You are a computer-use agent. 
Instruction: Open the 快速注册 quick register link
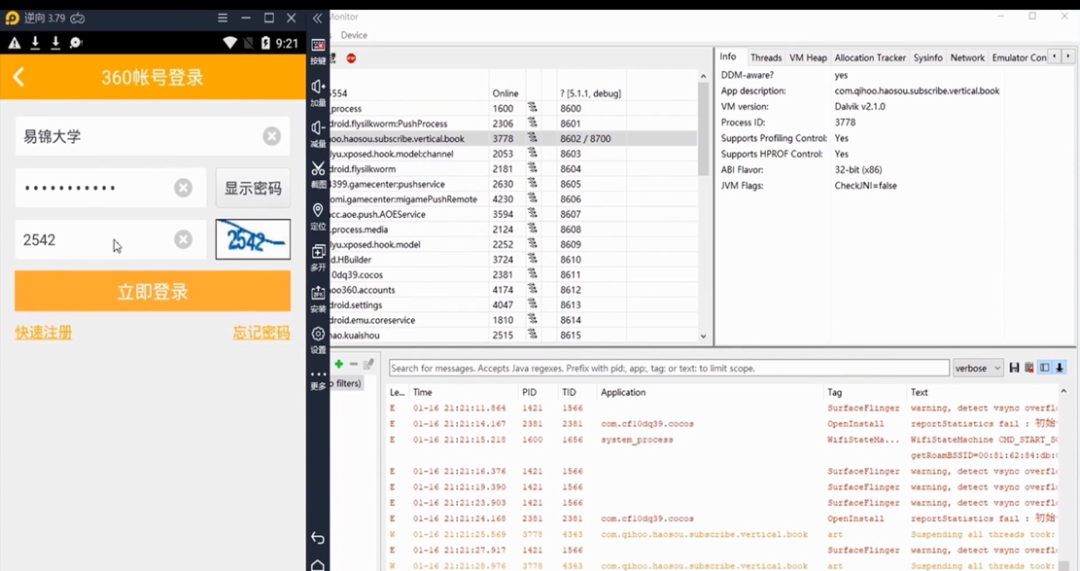[x=43, y=333]
